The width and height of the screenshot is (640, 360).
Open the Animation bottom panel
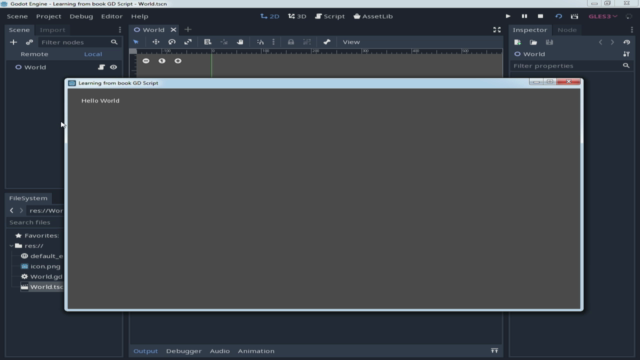click(256, 351)
